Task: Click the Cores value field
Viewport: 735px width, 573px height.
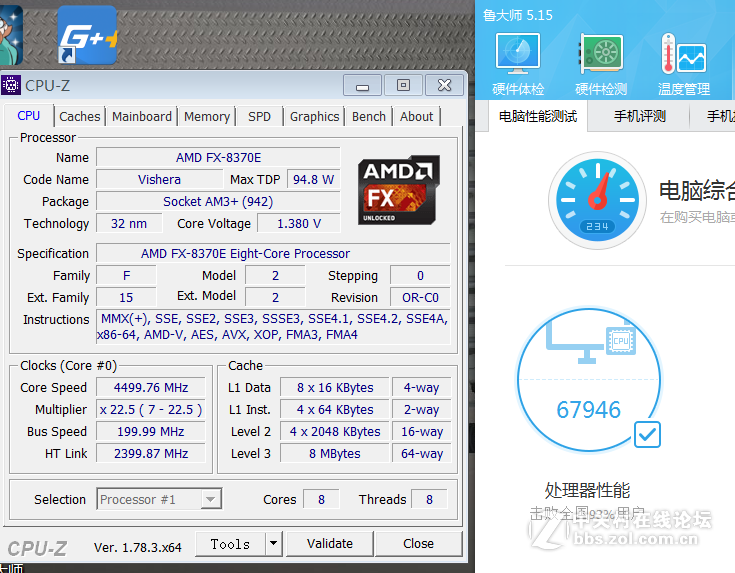Action: point(322,499)
